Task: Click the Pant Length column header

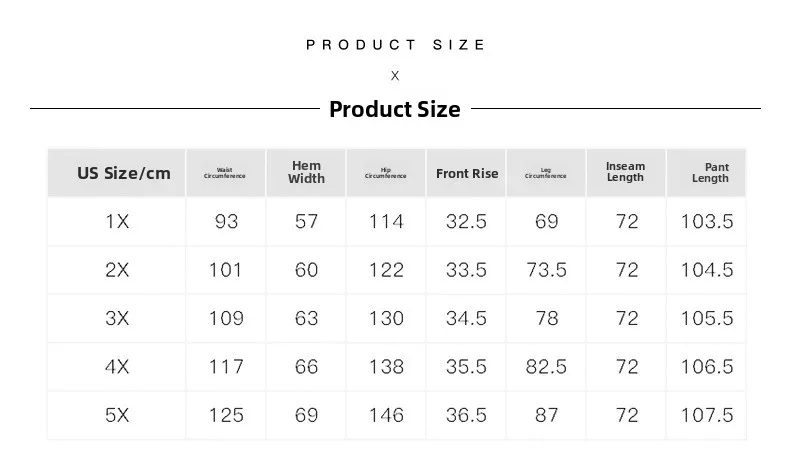Action: (x=706, y=173)
